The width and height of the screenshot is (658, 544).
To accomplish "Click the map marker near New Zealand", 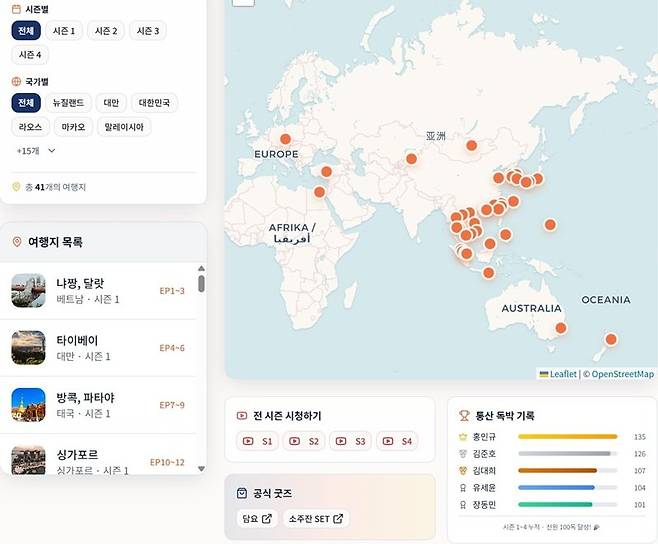I will click(611, 339).
